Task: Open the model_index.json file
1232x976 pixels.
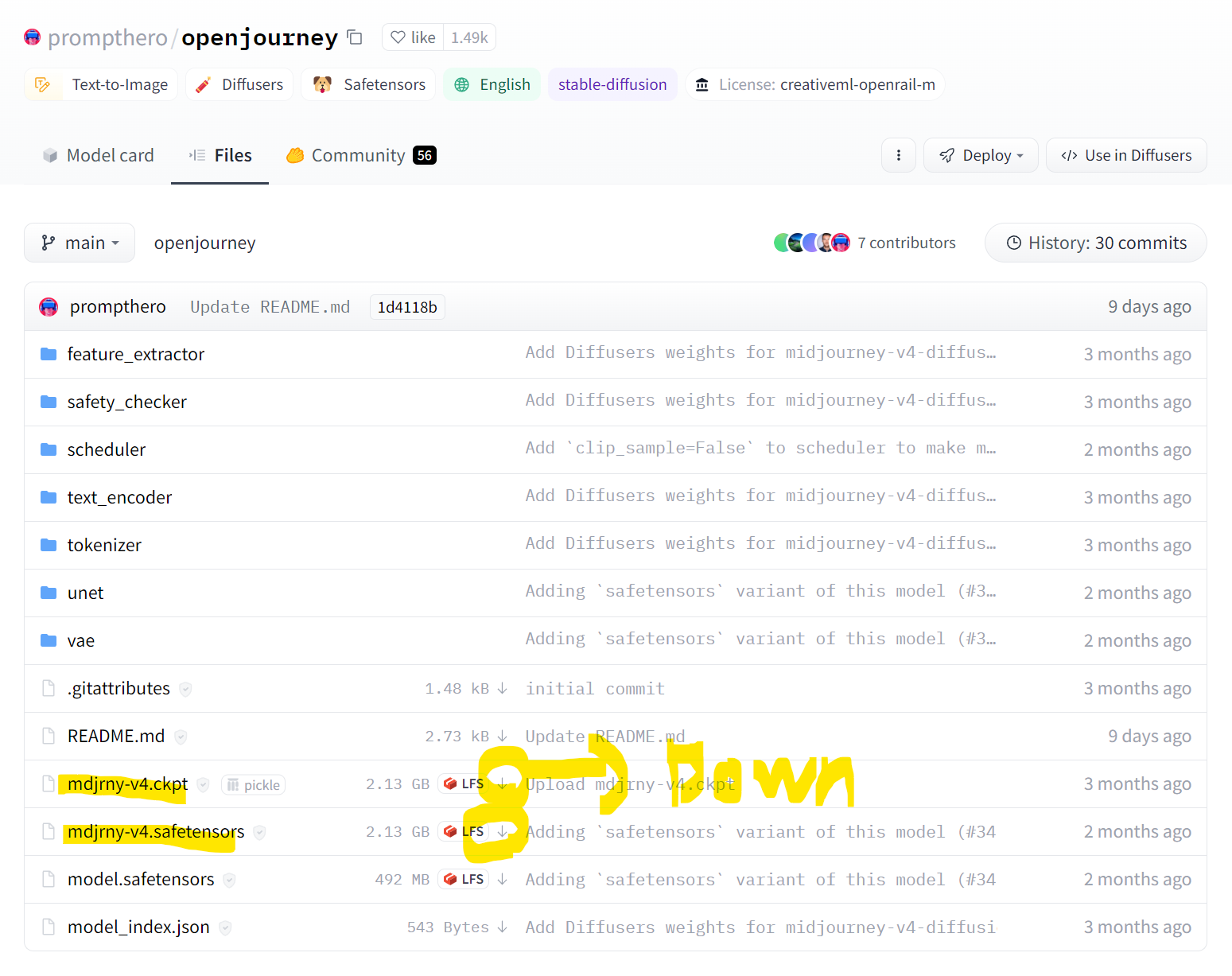Action: tap(138, 927)
